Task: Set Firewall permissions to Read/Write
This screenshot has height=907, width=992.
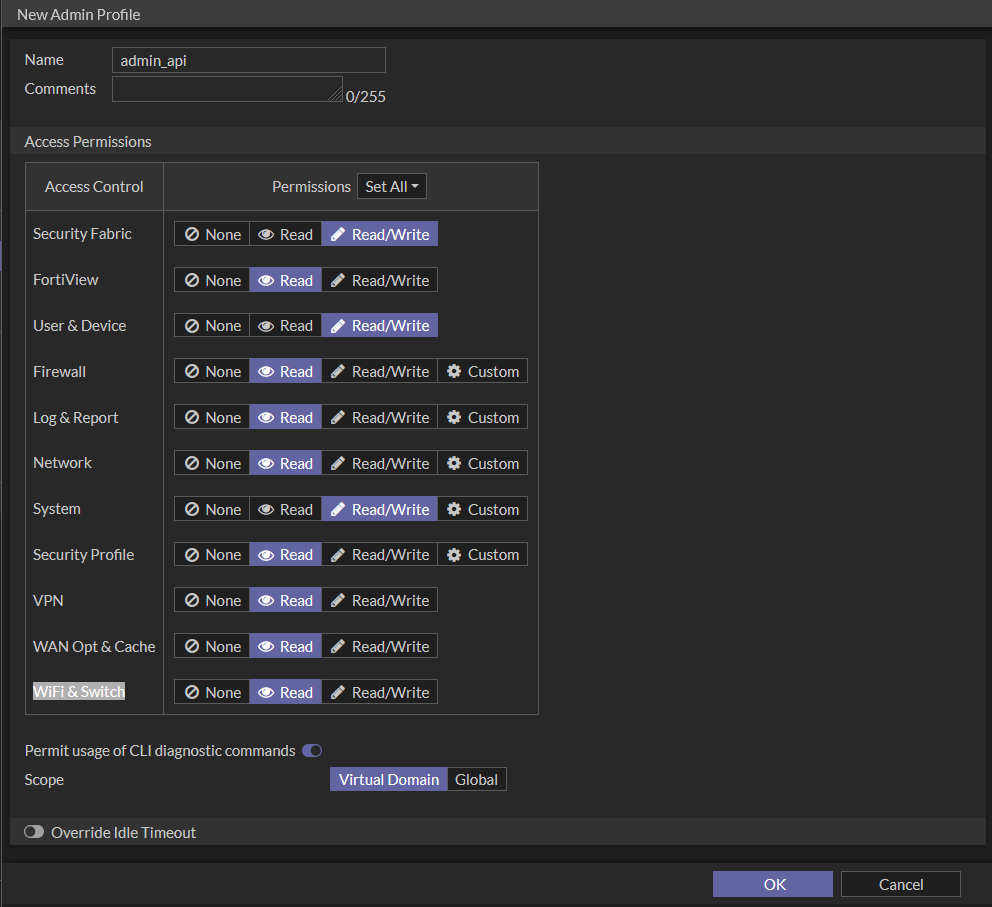Action: click(x=379, y=370)
